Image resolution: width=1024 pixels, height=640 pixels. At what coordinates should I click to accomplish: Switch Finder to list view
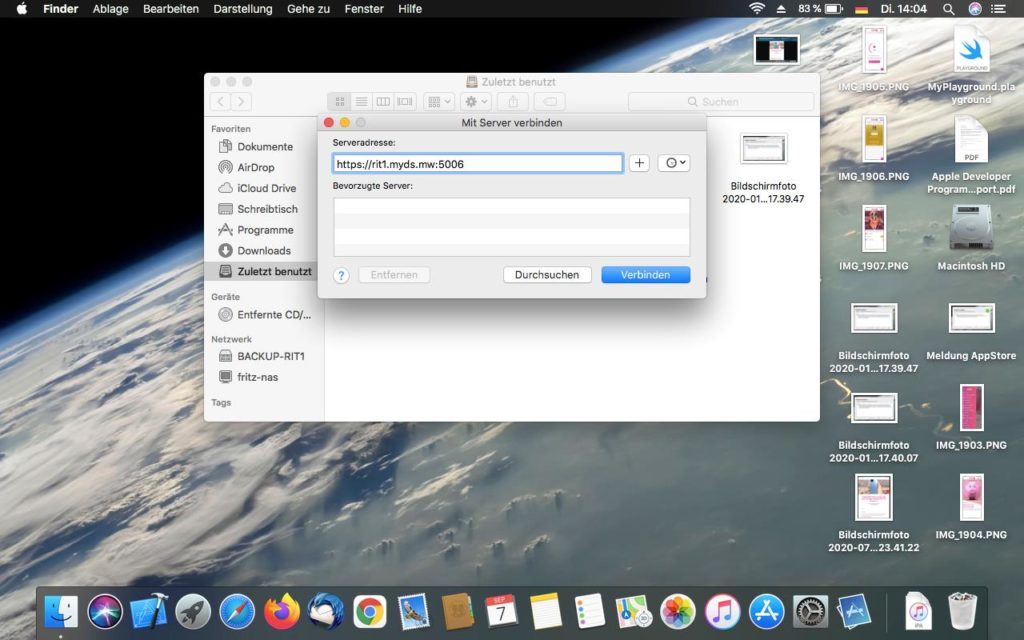tap(361, 102)
